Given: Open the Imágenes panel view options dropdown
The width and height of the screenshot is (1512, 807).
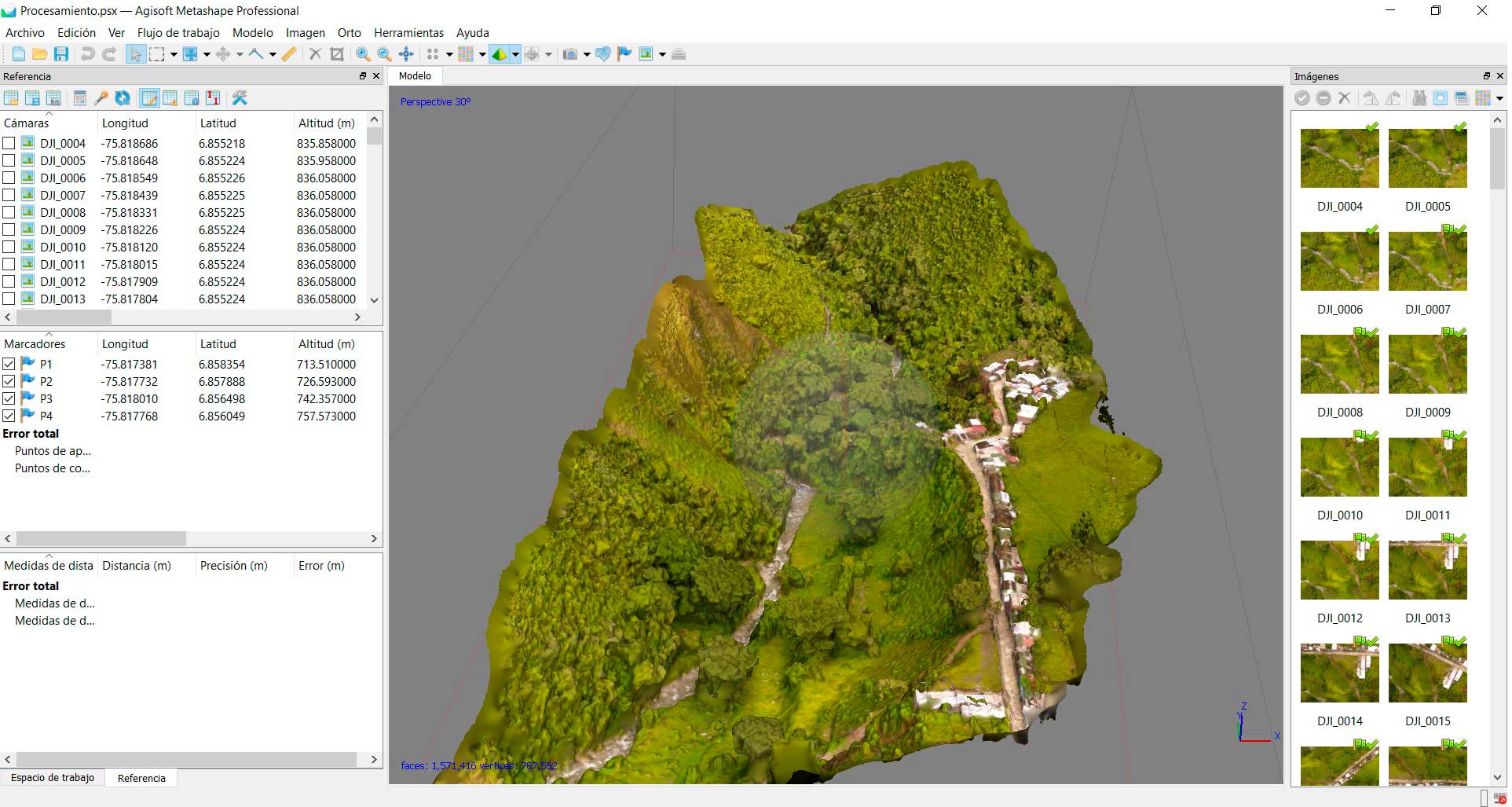Looking at the screenshot, I should pyautogui.click(x=1499, y=99).
